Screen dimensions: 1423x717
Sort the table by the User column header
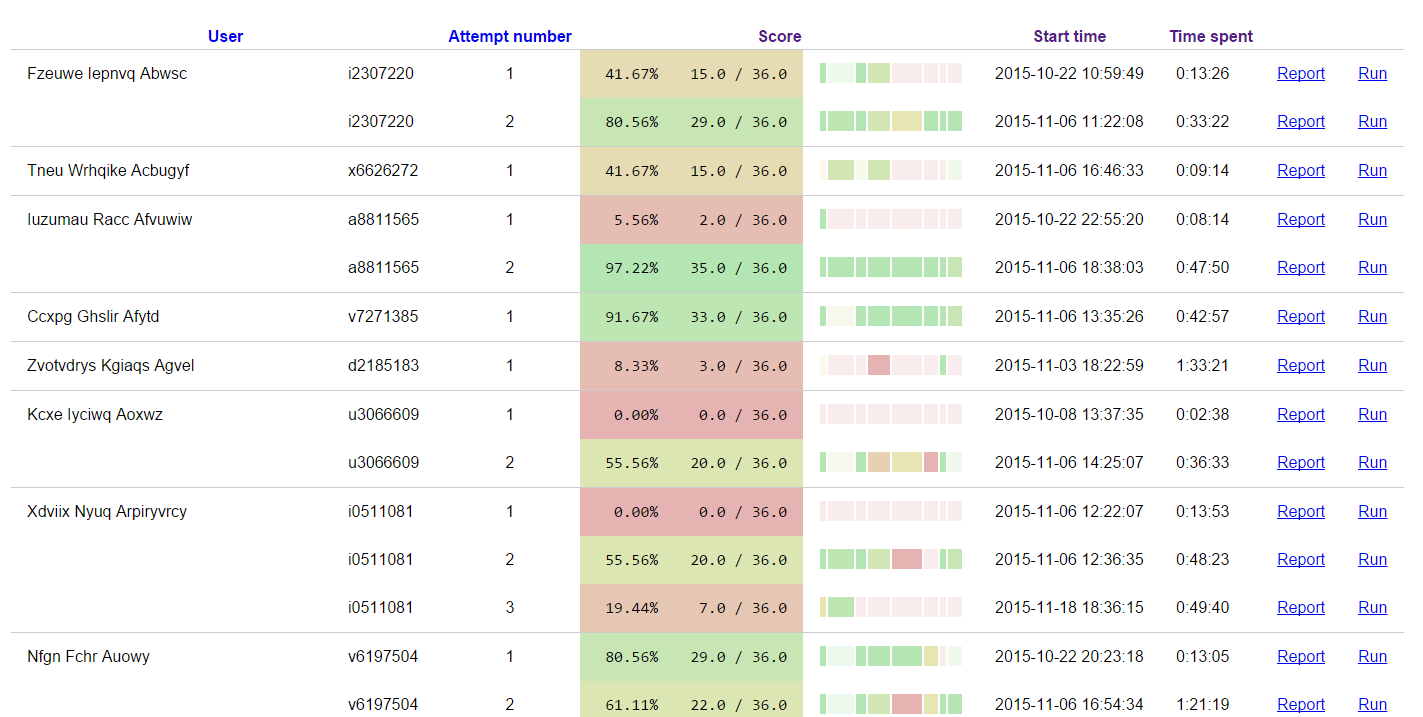tap(225, 37)
